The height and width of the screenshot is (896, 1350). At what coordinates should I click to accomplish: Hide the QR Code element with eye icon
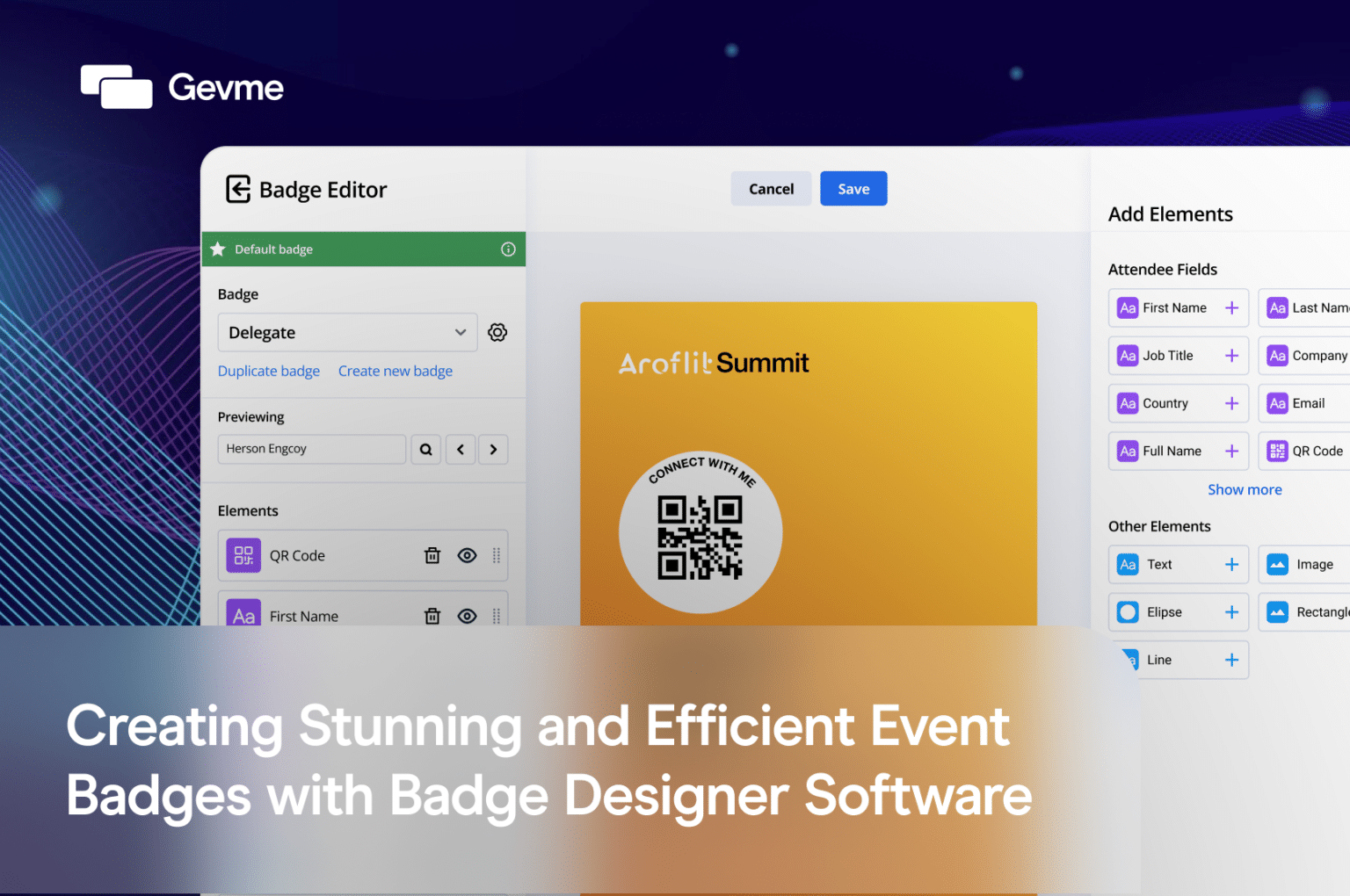pyautogui.click(x=467, y=555)
